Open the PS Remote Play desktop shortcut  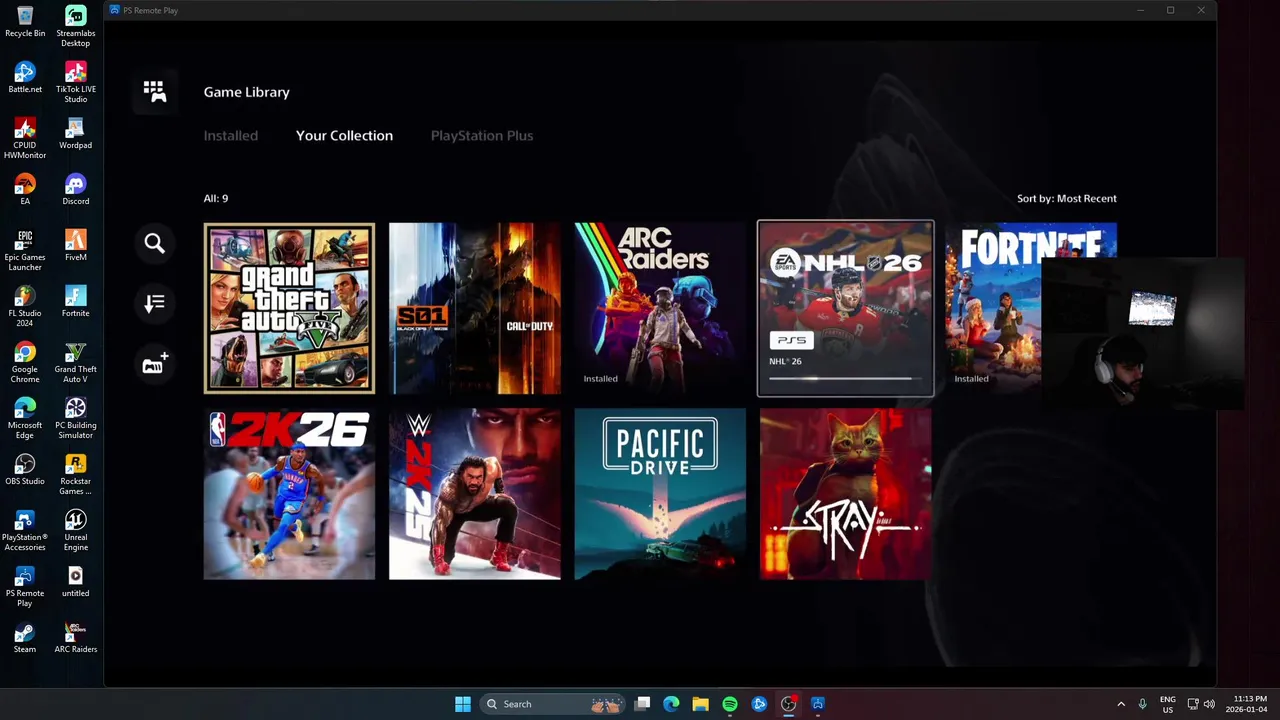25,587
